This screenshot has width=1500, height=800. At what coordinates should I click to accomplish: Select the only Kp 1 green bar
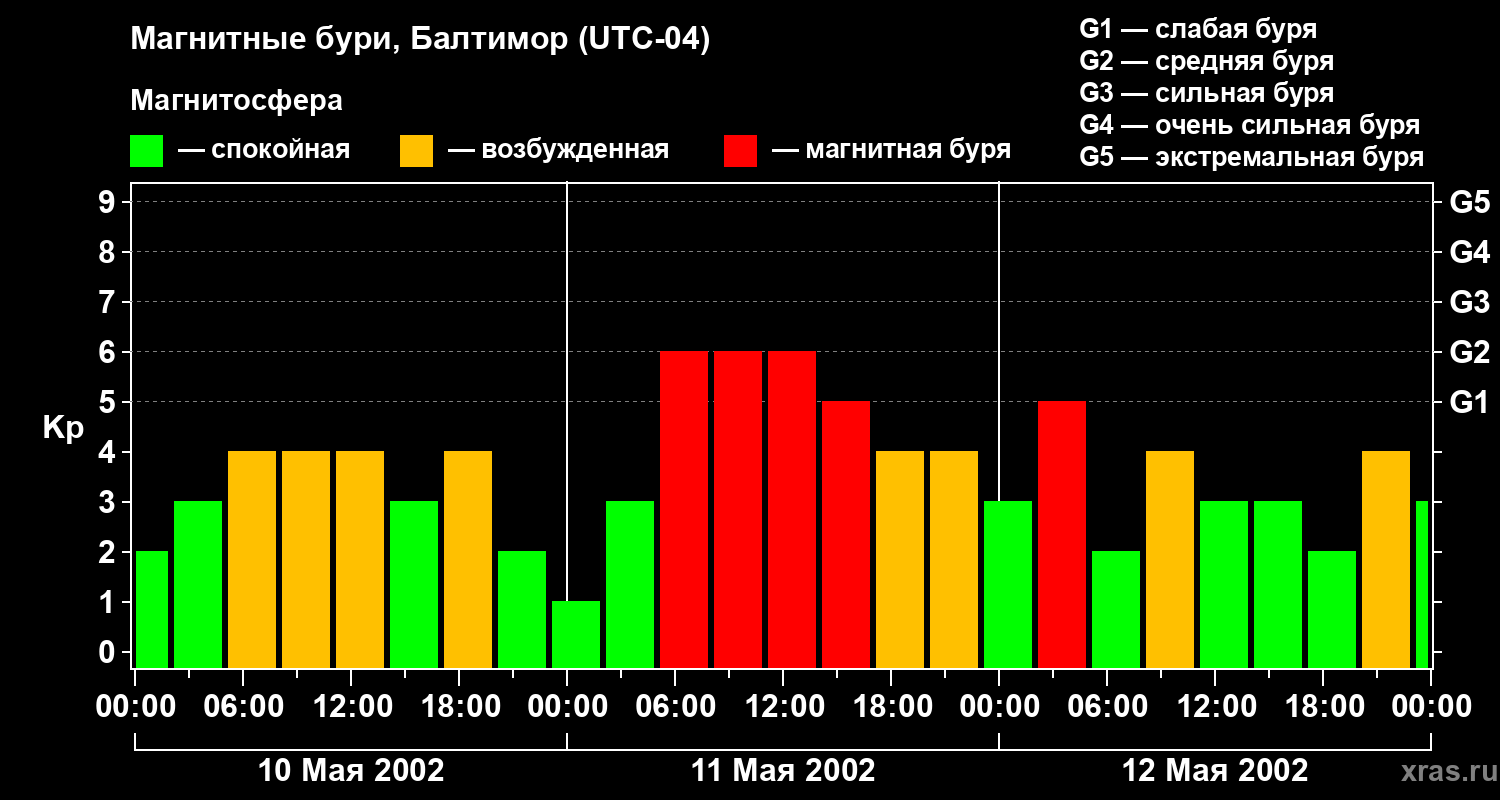[x=576, y=634]
